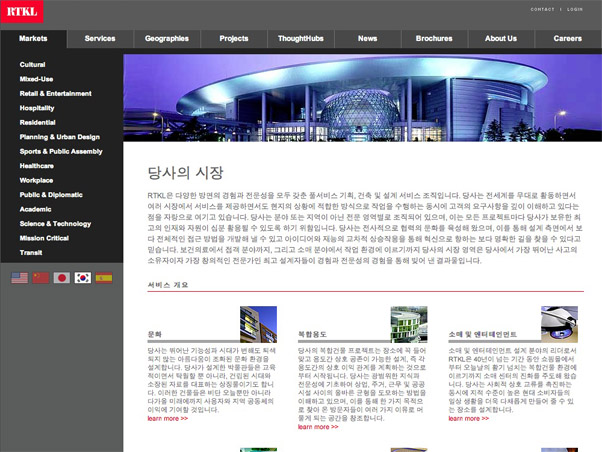Click the LOGIN link

click(574, 9)
